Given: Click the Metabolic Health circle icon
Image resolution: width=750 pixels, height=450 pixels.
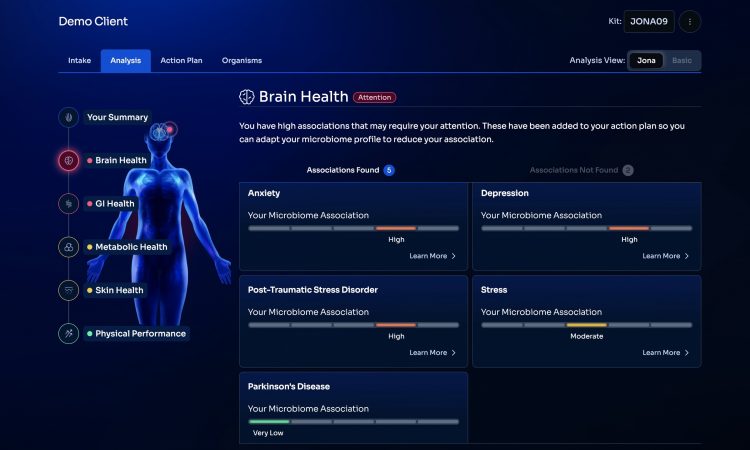Looking at the screenshot, I should [x=68, y=247].
